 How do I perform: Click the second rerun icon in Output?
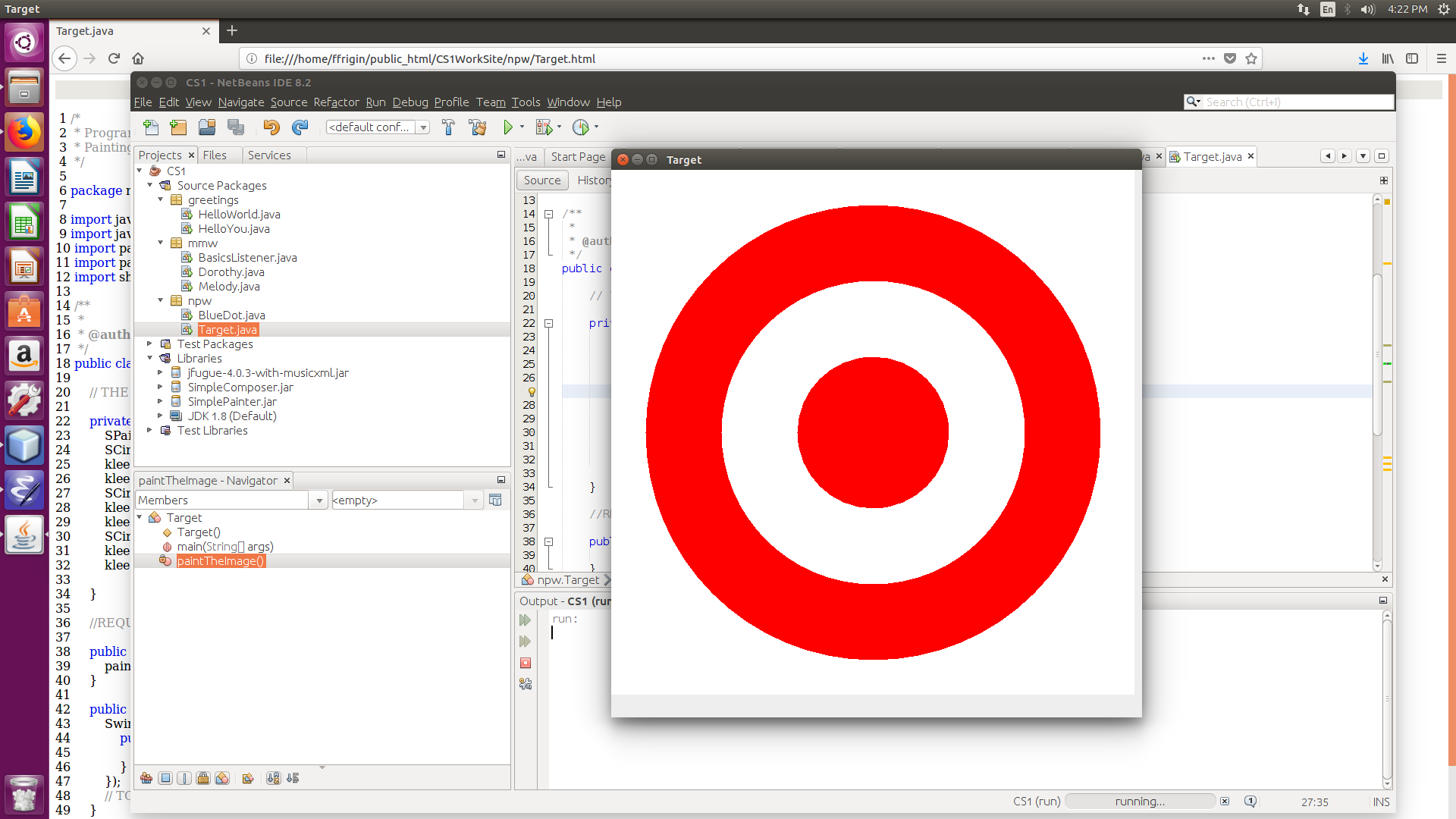(x=525, y=642)
